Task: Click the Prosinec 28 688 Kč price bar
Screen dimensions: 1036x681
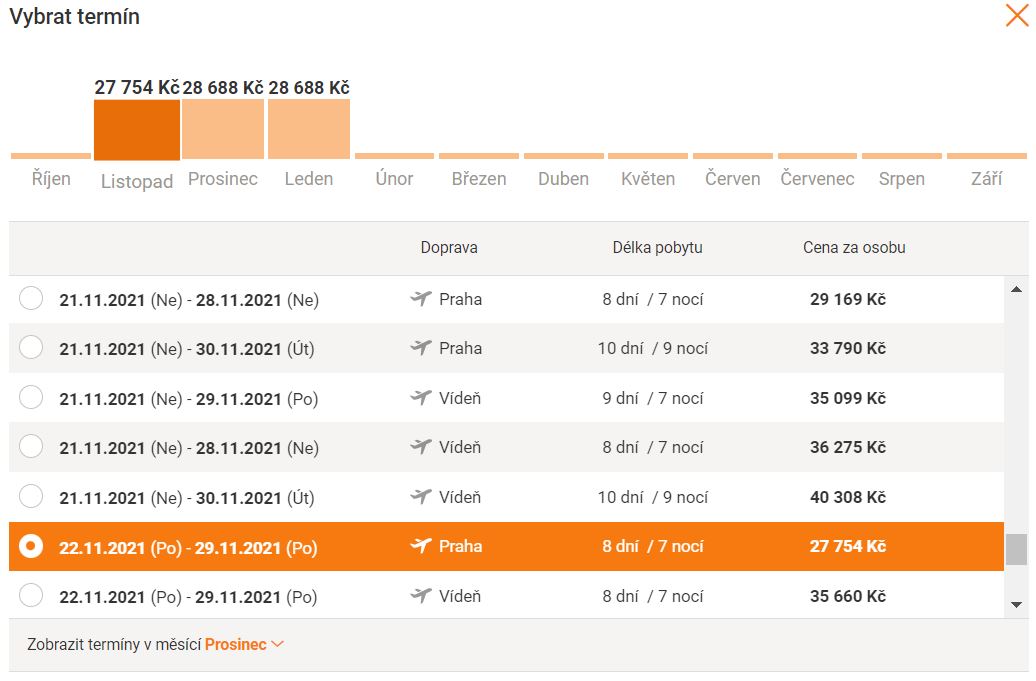Action: pos(223,129)
